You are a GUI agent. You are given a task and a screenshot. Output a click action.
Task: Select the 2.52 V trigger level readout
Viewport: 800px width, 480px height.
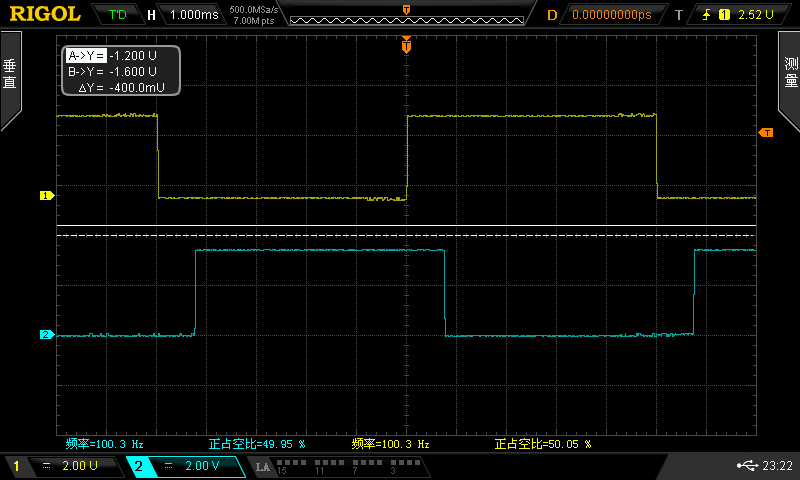[x=756, y=15]
